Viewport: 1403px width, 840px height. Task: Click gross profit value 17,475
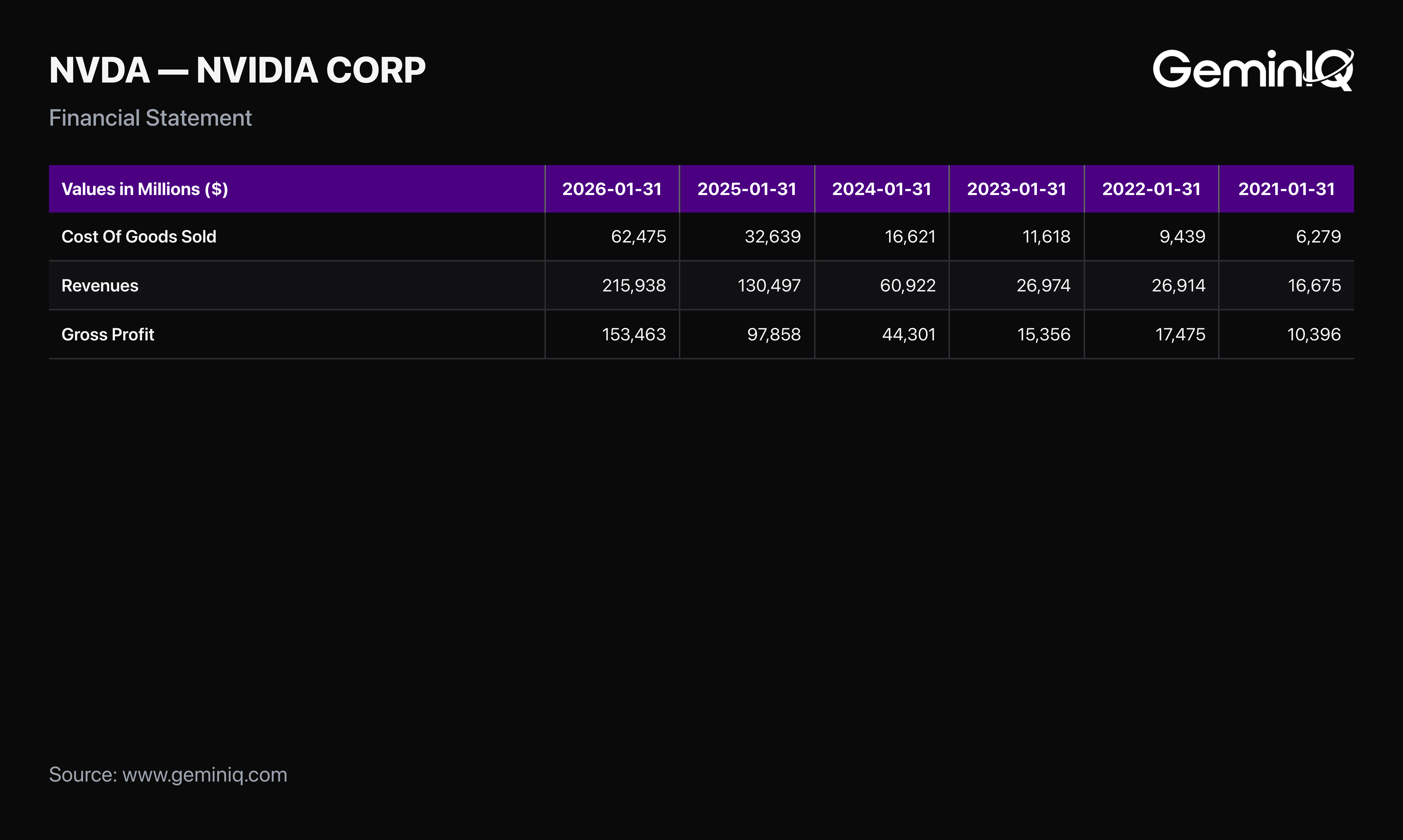[x=1180, y=335]
